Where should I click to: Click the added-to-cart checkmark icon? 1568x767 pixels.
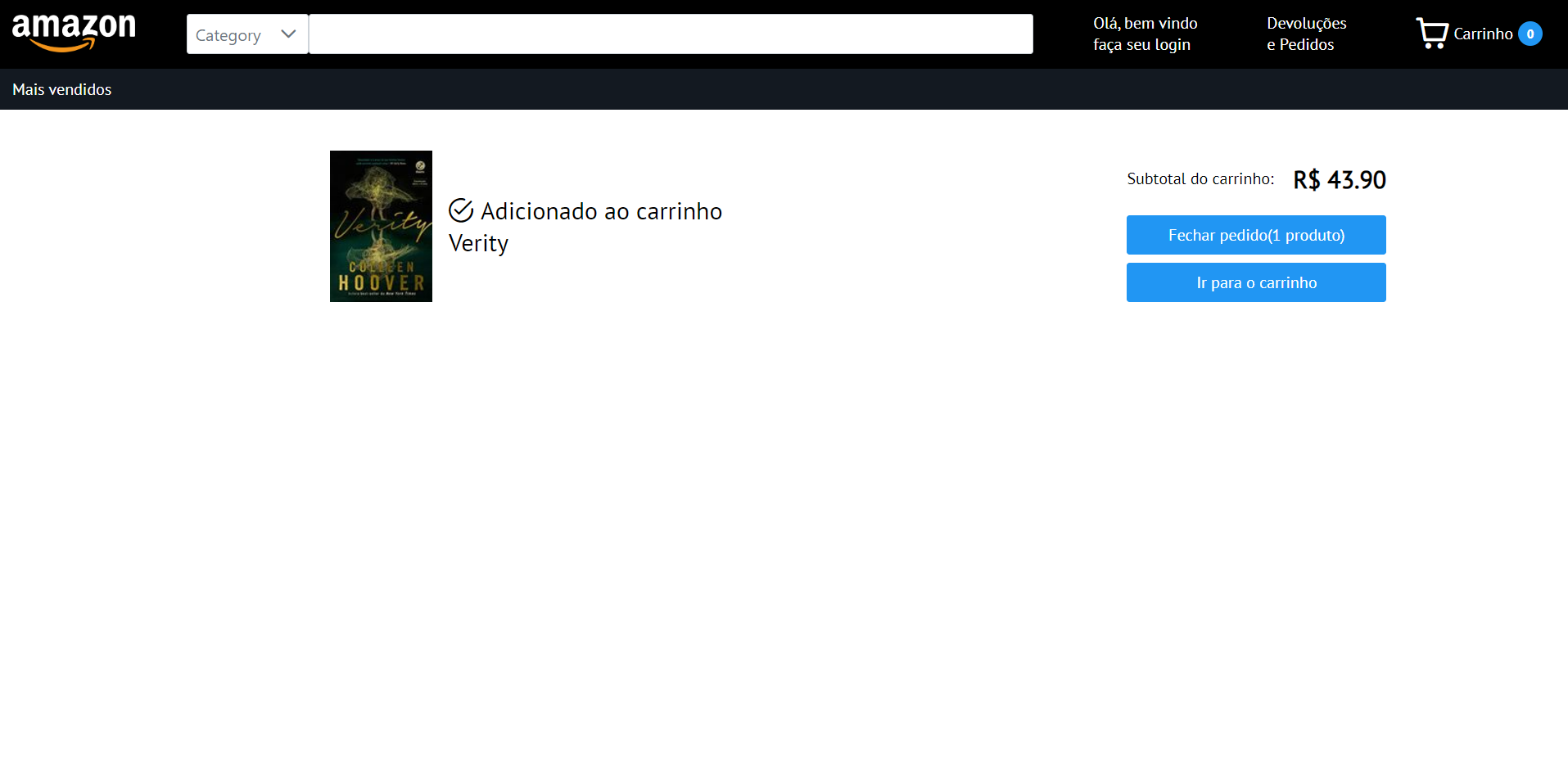[x=462, y=210]
